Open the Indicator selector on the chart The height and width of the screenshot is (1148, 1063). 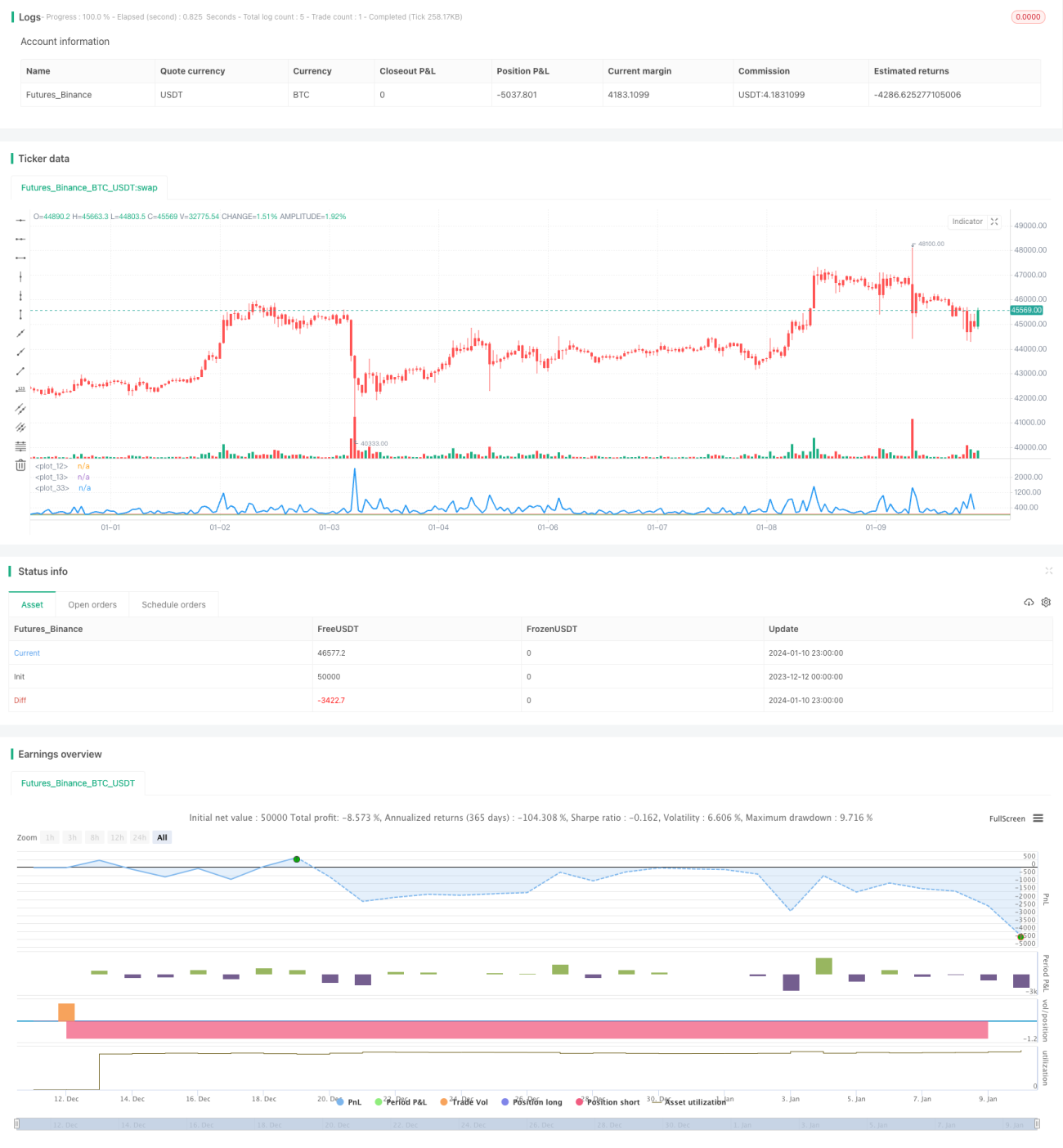[967, 222]
